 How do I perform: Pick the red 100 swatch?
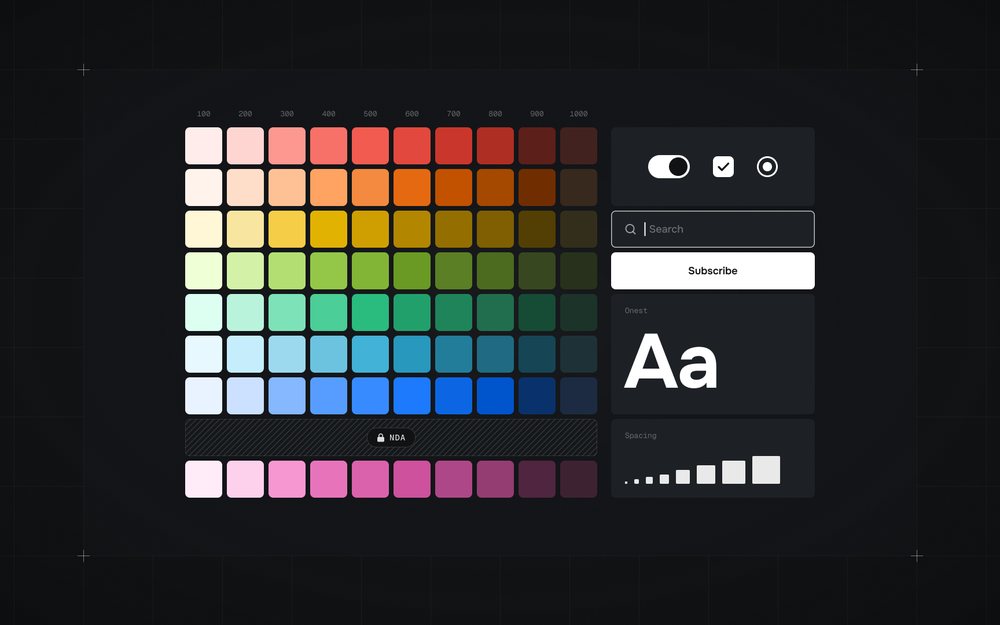(203, 145)
